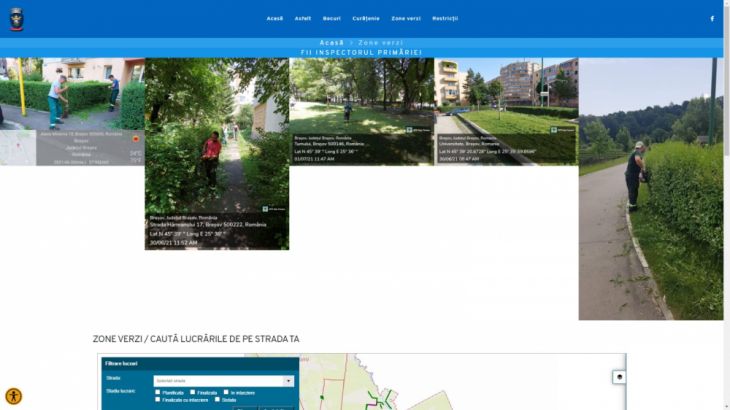
Task: Expand the Strada street selection dropdown
Action: (223, 380)
